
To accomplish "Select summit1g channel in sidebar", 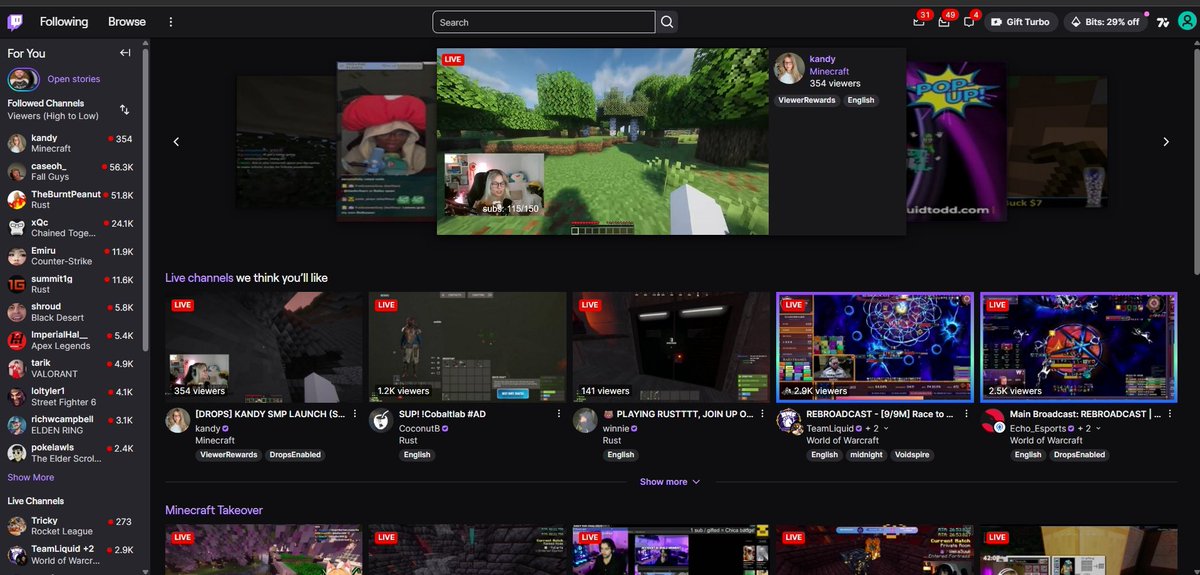I will 72,284.
